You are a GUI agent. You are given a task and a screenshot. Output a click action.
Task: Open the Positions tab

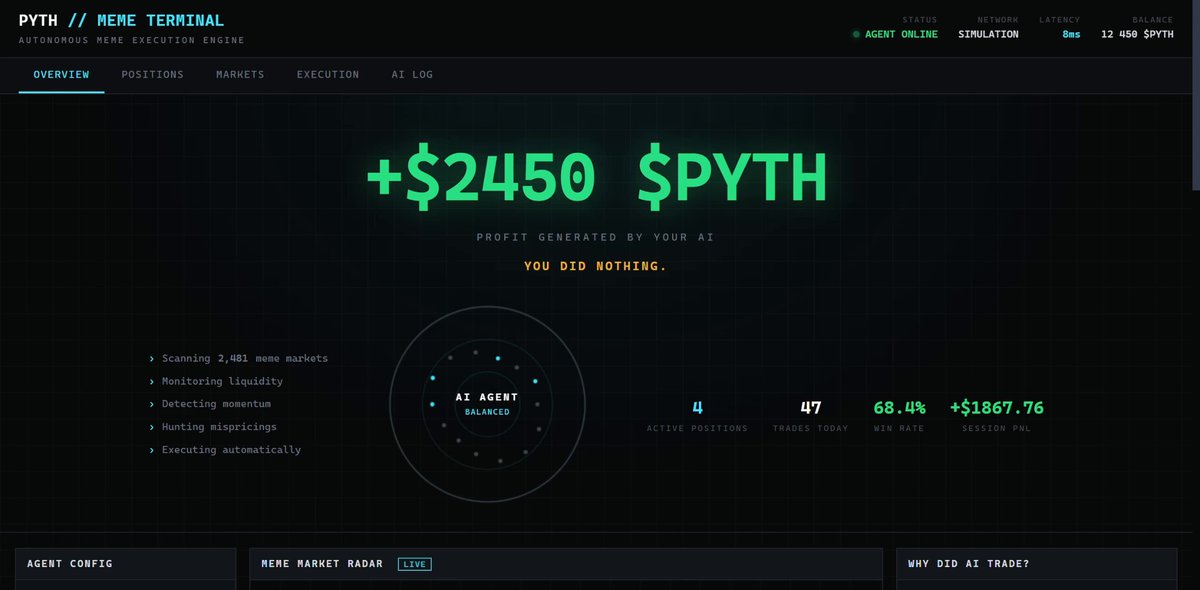(x=152, y=75)
